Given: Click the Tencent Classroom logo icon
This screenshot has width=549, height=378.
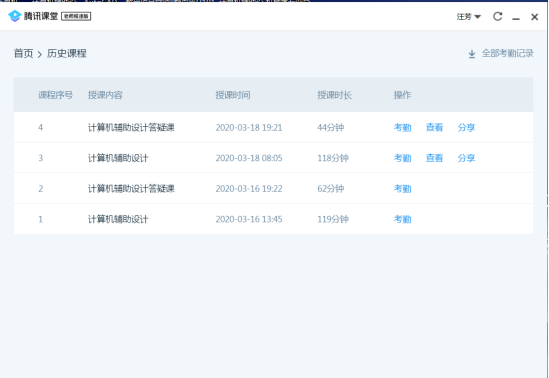Looking at the screenshot, I should pos(15,16).
